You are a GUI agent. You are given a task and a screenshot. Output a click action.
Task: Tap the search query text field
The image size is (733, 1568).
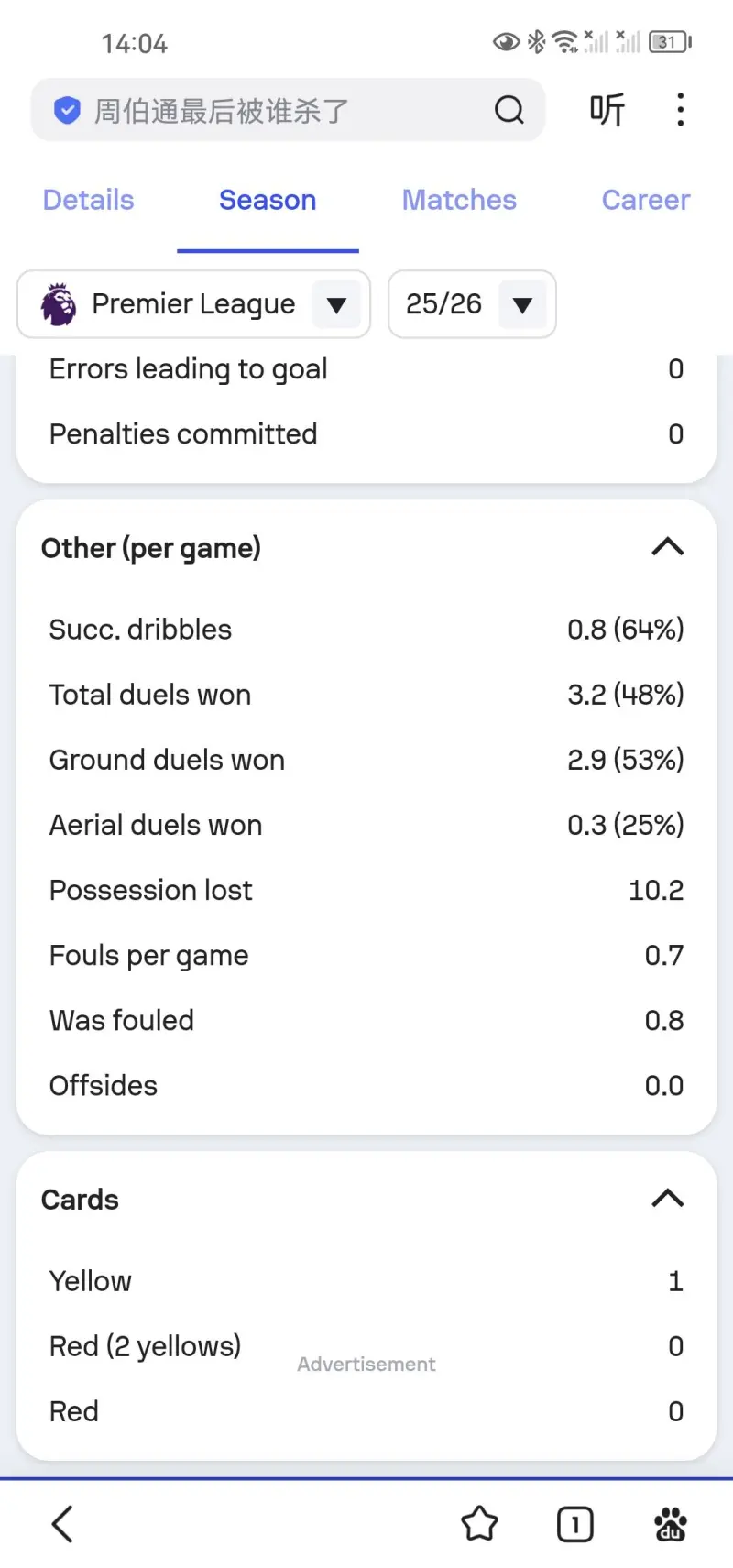(x=275, y=111)
